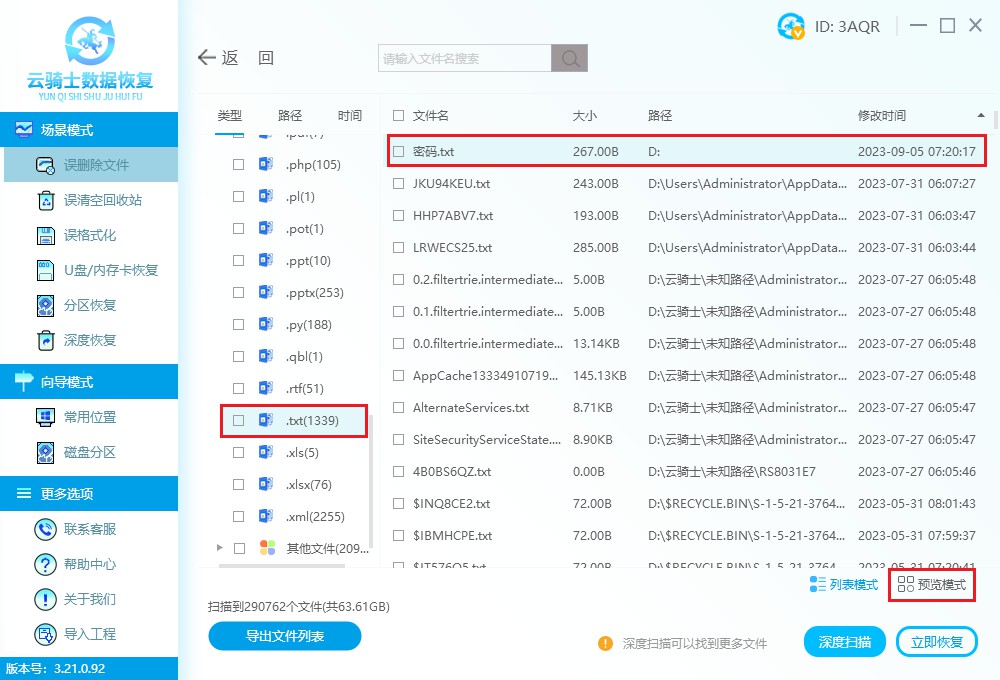Click the 磁盘分区 icon
Image resolution: width=1000 pixels, height=680 pixels.
pos(46,452)
